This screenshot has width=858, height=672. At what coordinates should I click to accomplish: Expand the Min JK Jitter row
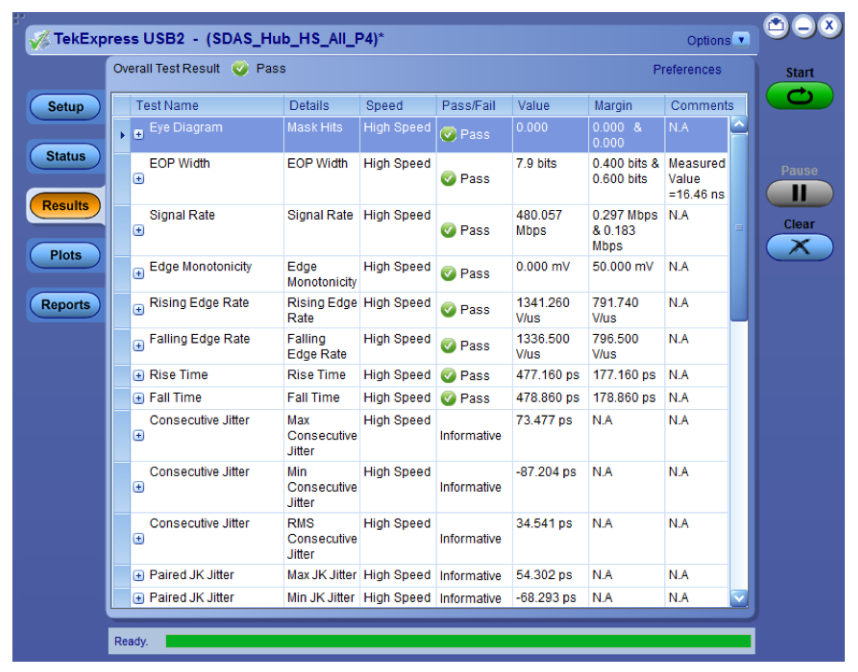point(138,598)
